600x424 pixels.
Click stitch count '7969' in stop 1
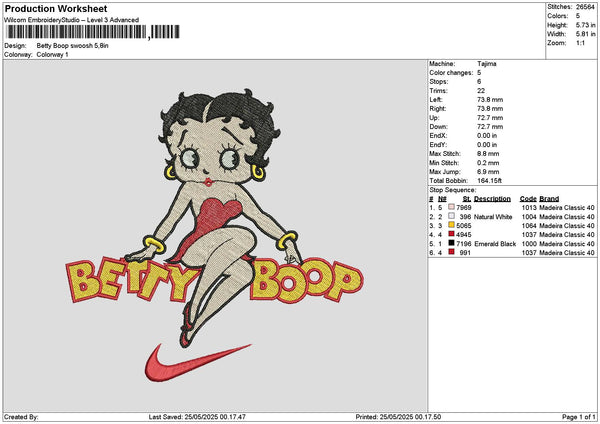tap(464, 207)
